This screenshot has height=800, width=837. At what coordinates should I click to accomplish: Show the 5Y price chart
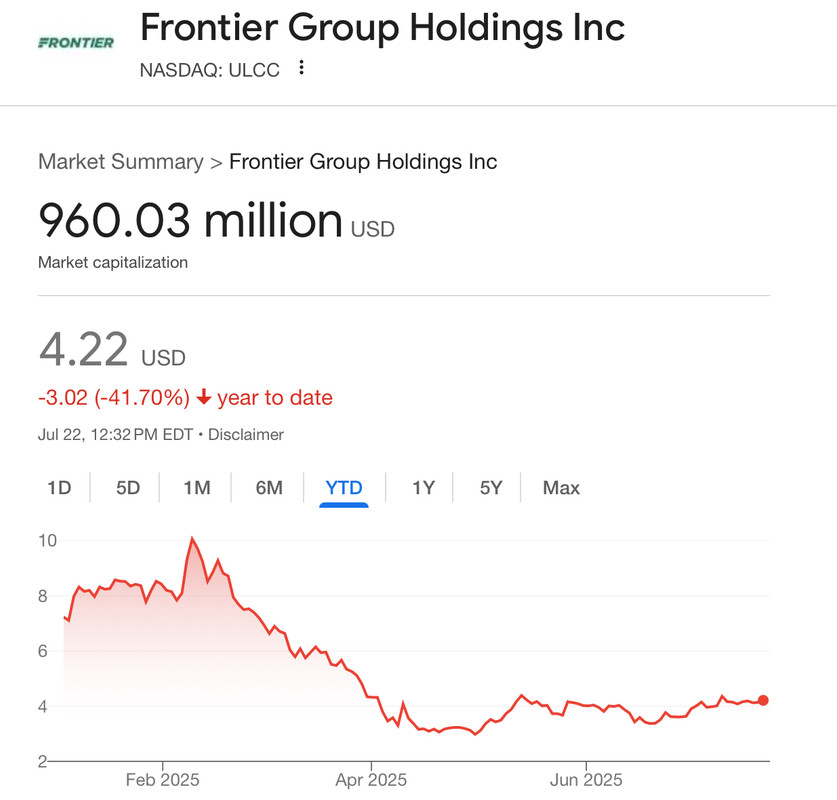coord(491,488)
